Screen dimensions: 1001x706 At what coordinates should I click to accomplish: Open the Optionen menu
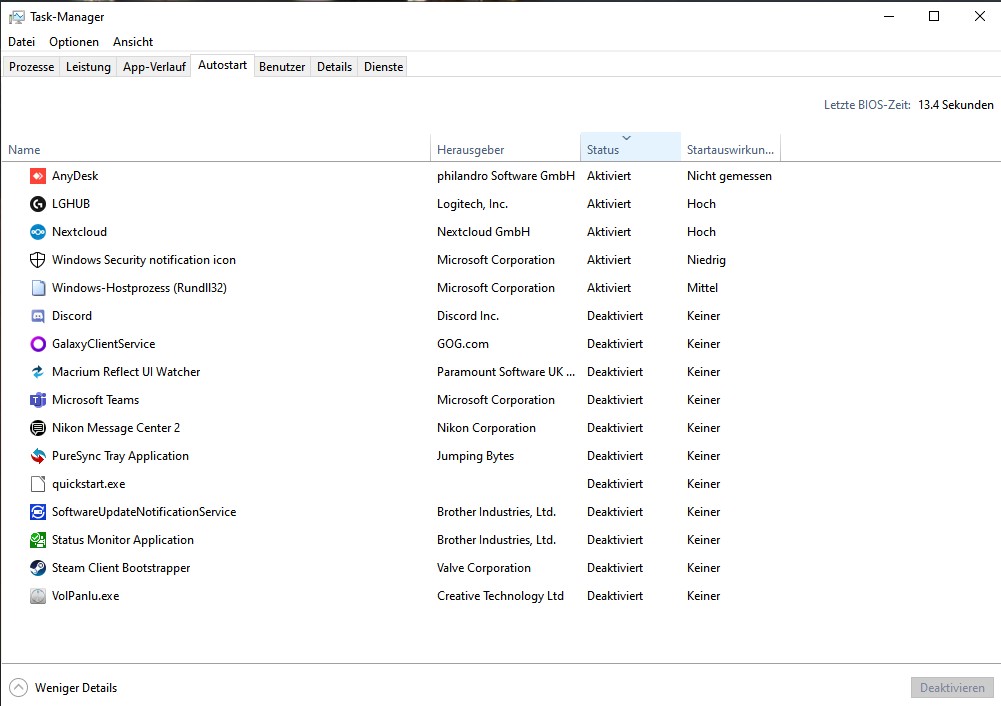74,41
